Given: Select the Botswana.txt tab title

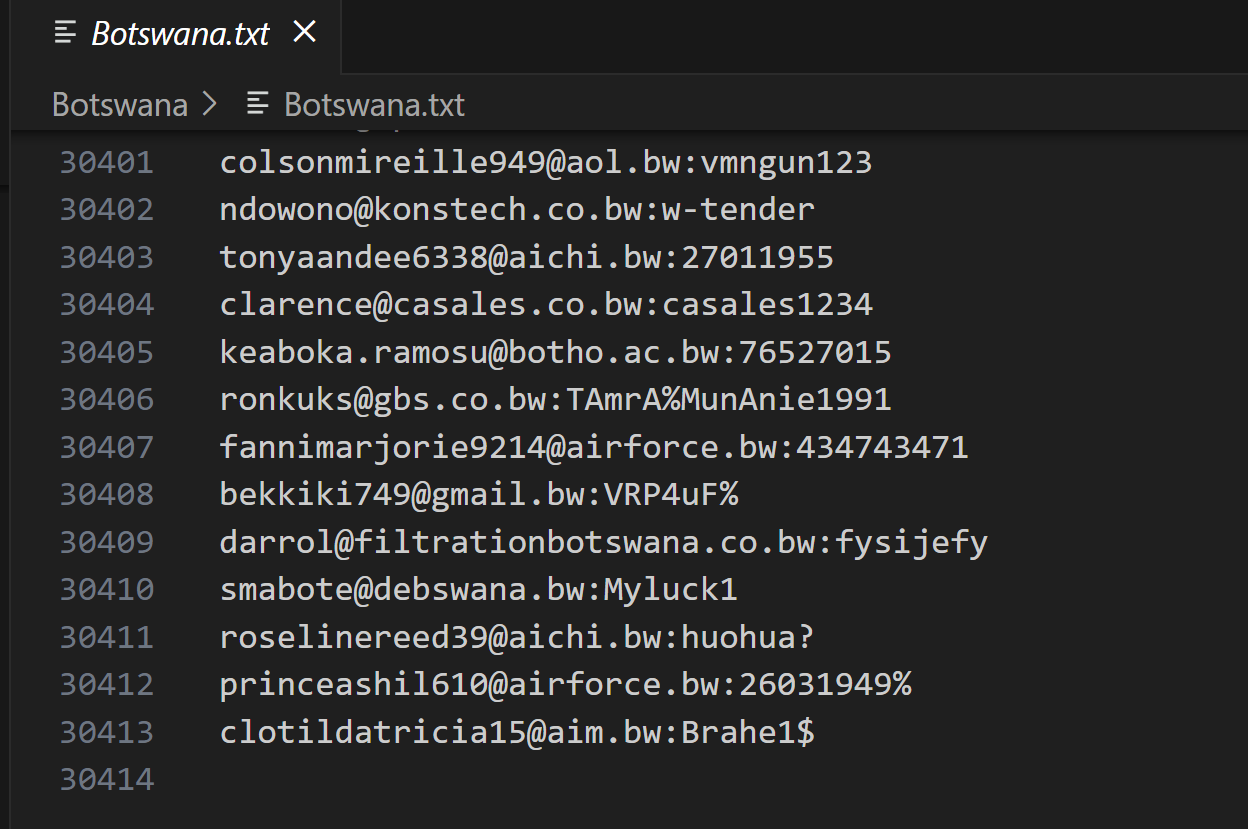Looking at the screenshot, I should 180,33.
